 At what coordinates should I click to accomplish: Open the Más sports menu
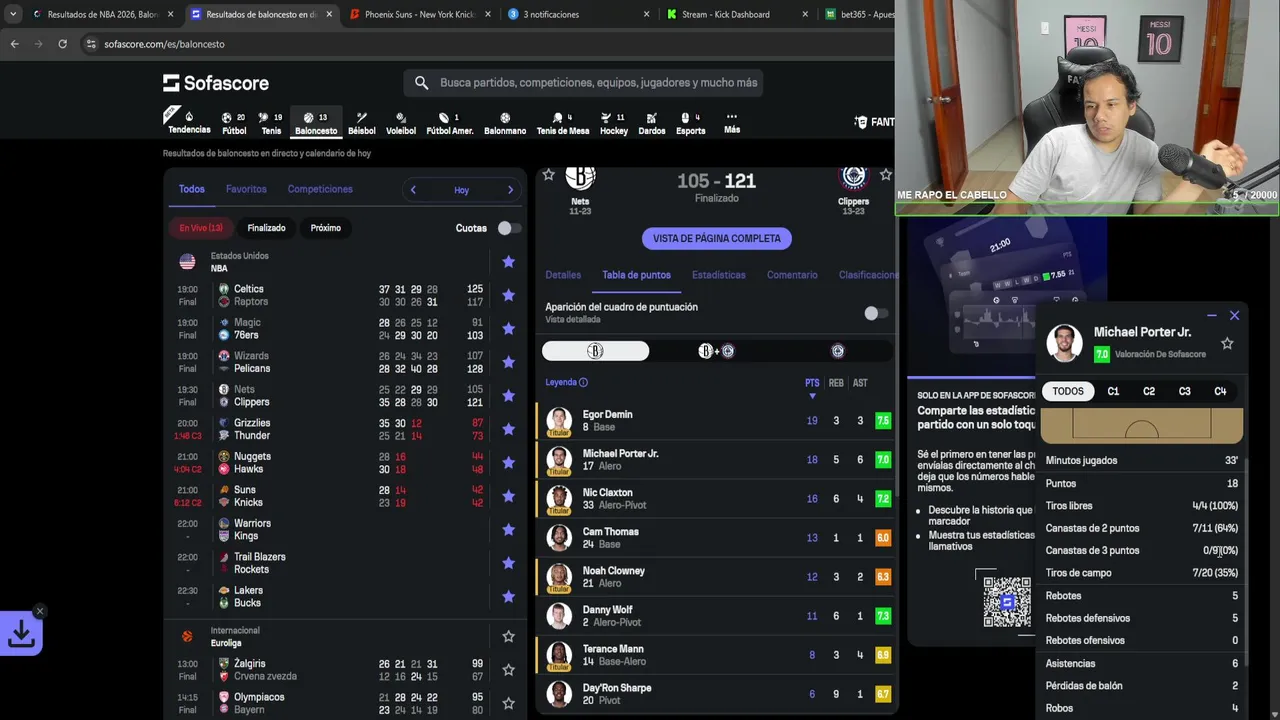[x=732, y=123]
